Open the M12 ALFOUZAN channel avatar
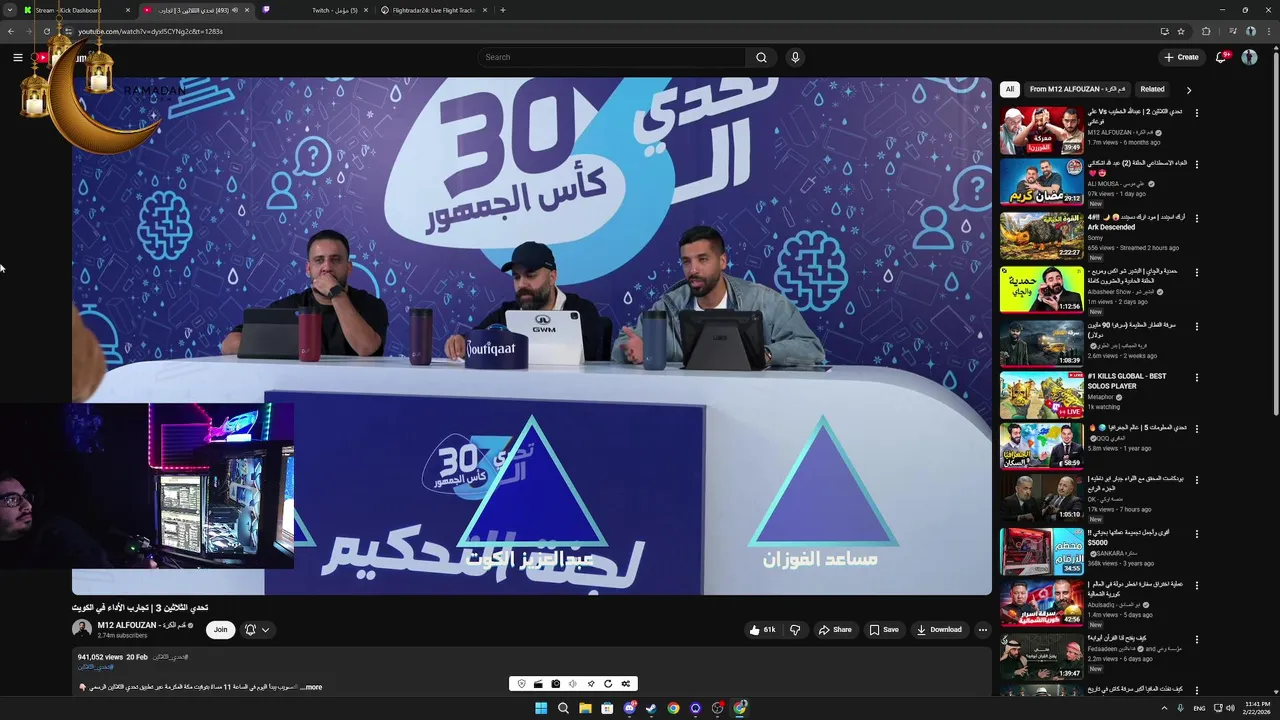1280x720 pixels. [82, 629]
